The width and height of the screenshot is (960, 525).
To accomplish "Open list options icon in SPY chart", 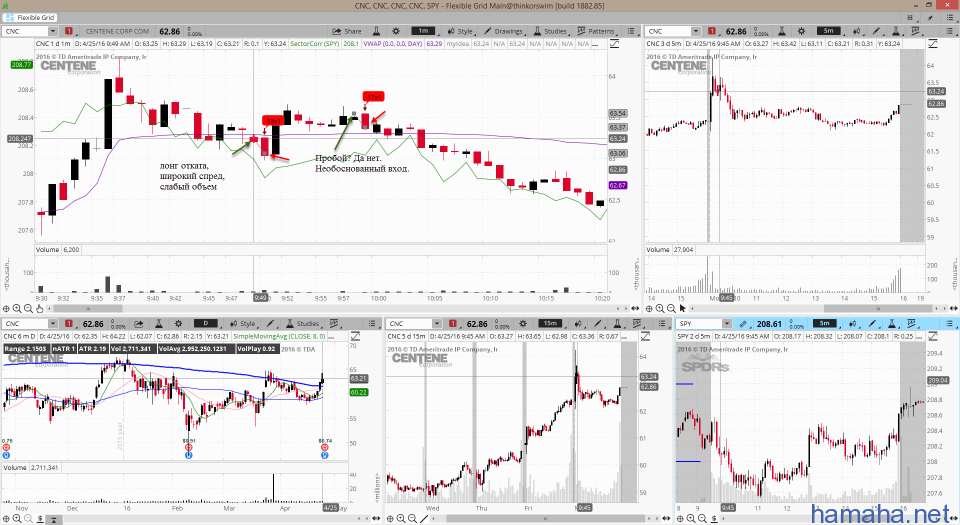I will pos(950,324).
